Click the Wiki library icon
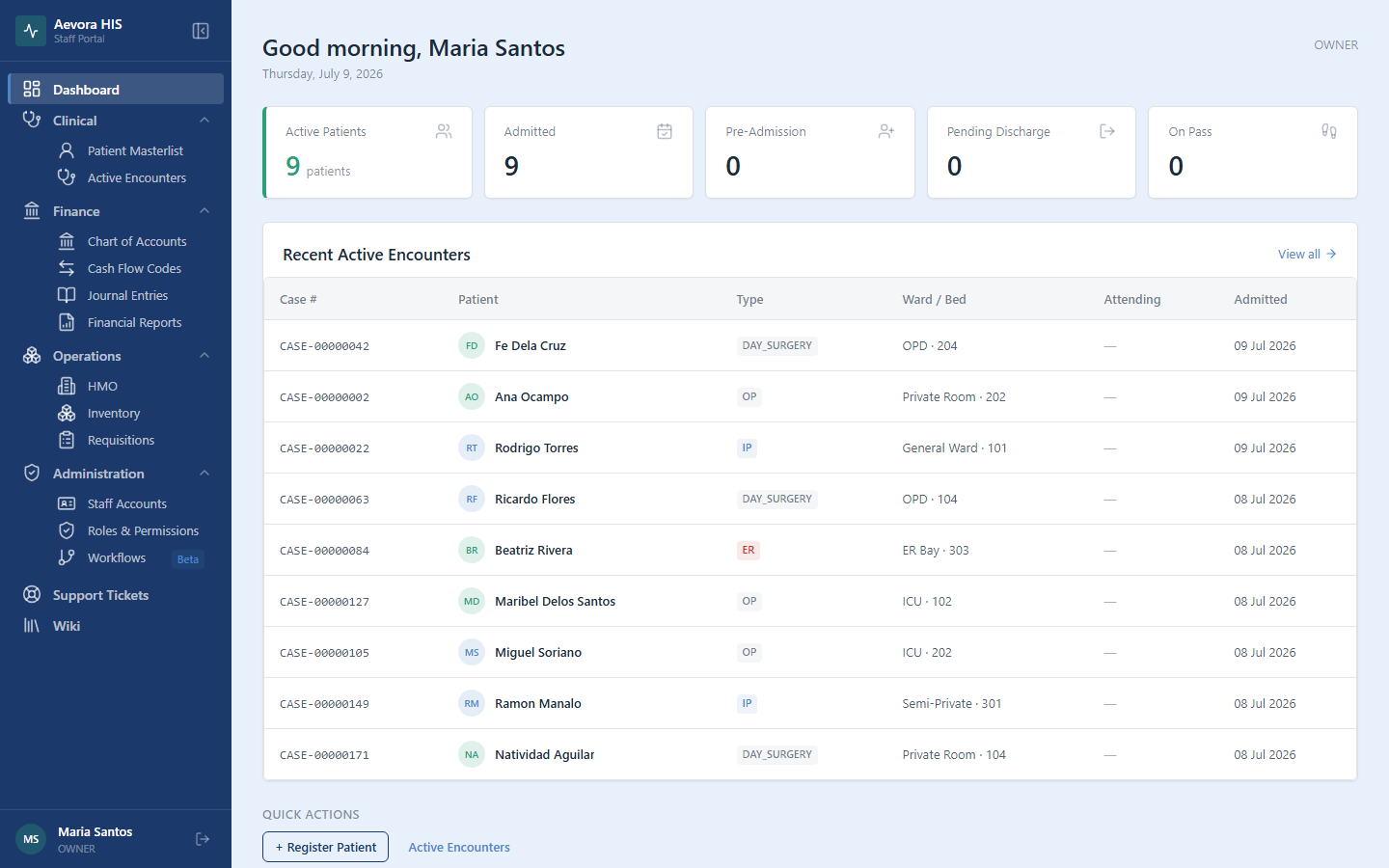1389x868 pixels. click(x=32, y=625)
